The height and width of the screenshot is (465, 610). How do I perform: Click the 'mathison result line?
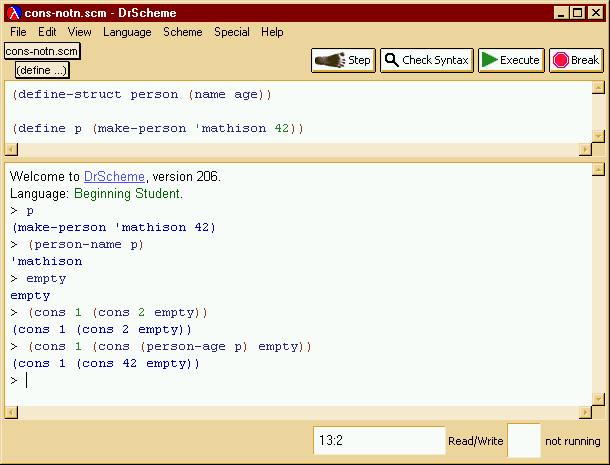46,261
